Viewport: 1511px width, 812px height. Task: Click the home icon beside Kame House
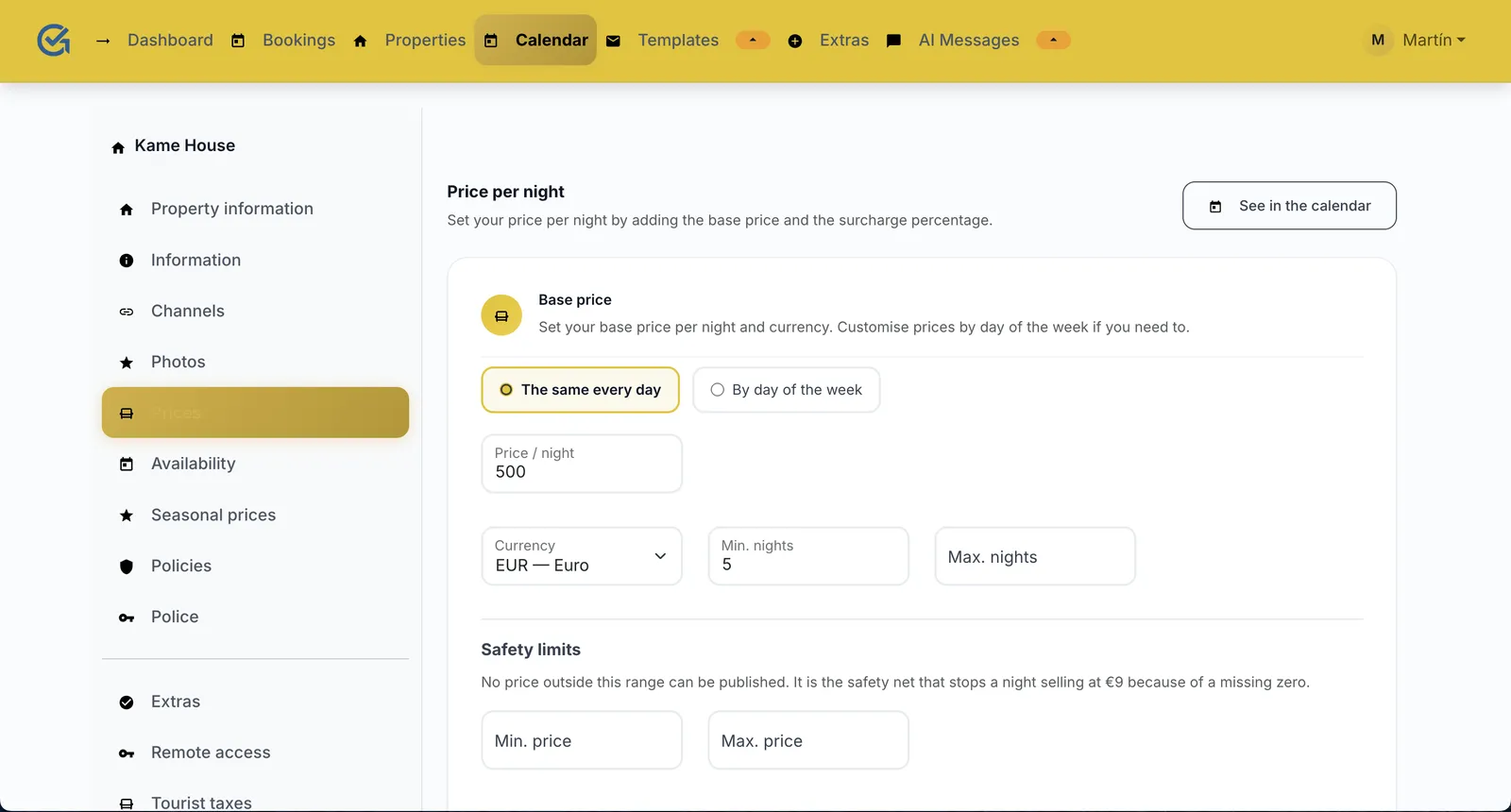coord(118,147)
